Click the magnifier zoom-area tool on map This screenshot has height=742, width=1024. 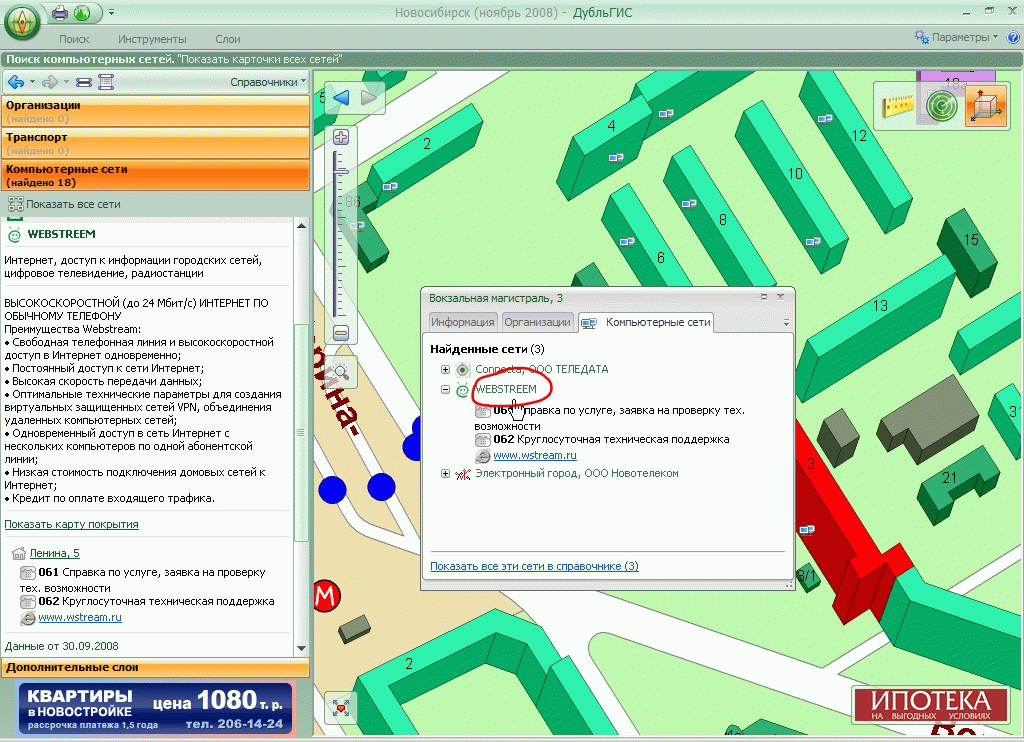pos(341,372)
